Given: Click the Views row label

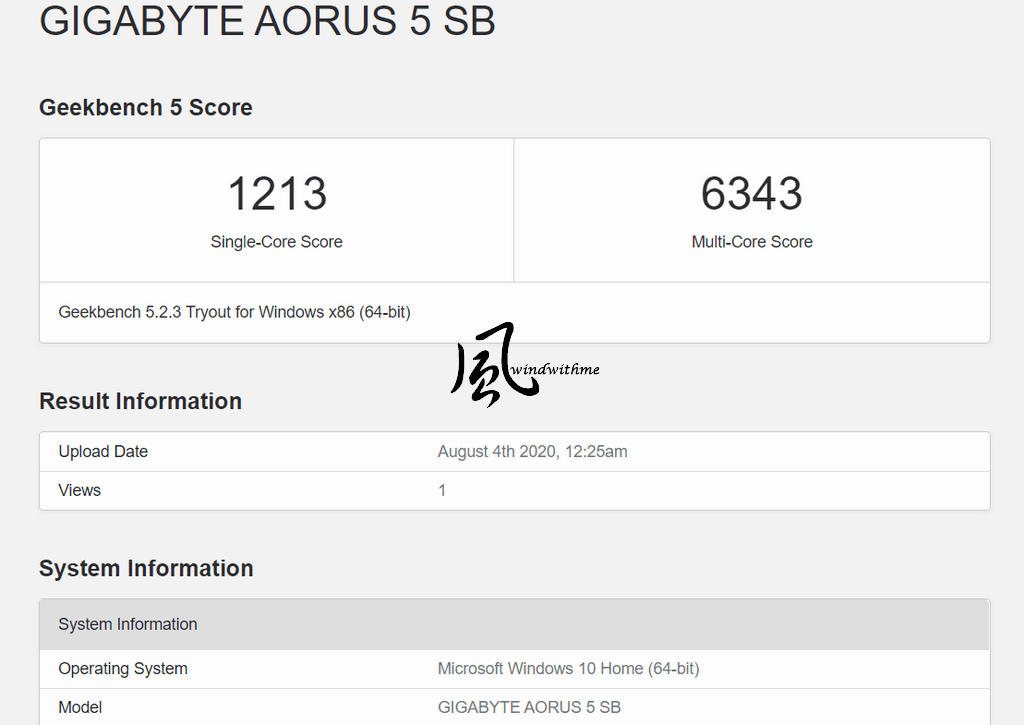Looking at the screenshot, I should click(80, 491).
